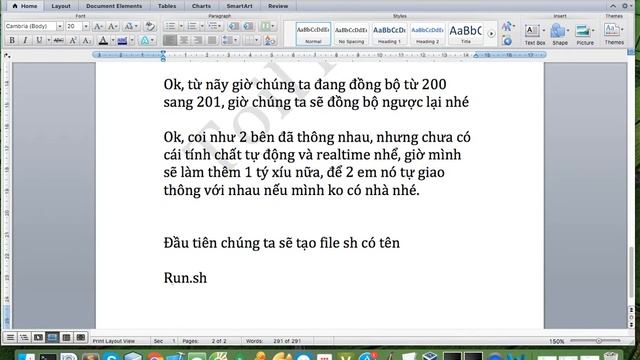Open the Review ribbon tab

tap(278, 6)
